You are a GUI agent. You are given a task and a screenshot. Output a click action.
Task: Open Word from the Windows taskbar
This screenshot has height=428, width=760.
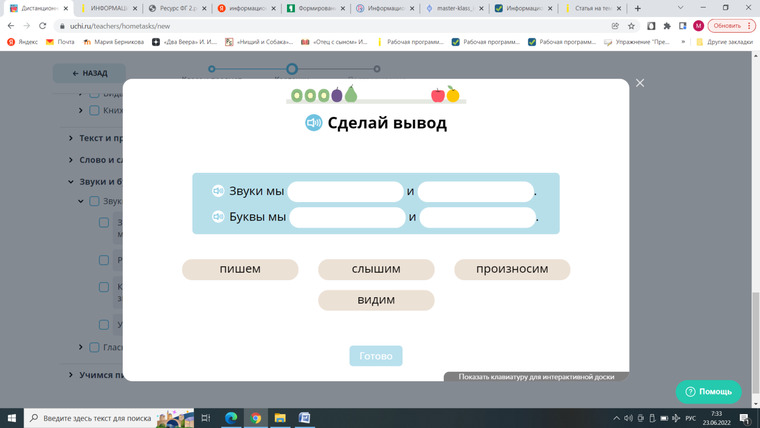[305, 417]
